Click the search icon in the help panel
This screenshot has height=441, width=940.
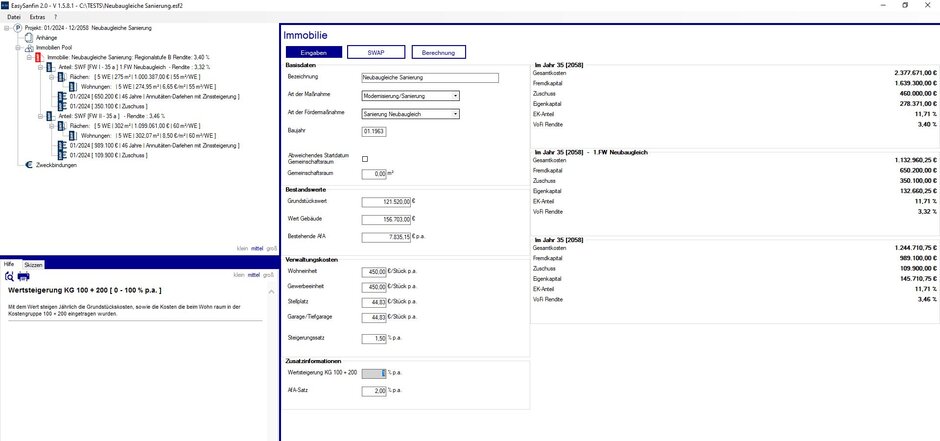(9, 275)
